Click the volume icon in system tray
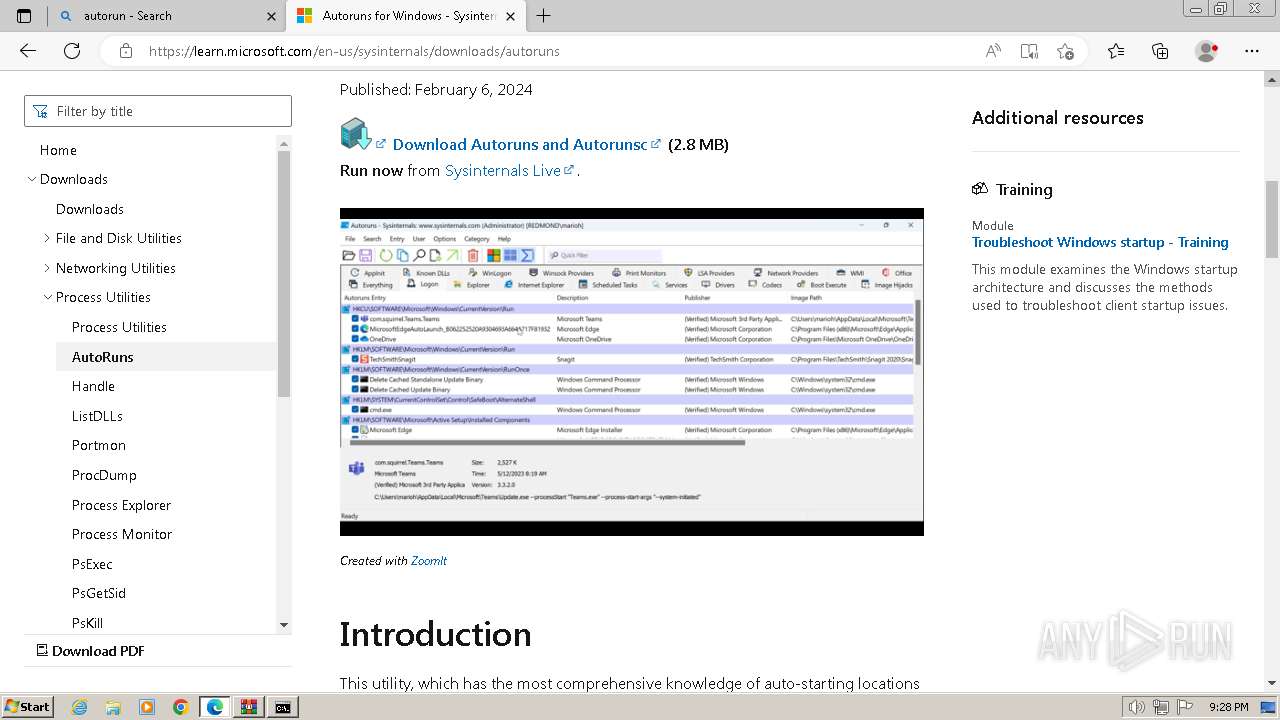 click(1136, 707)
